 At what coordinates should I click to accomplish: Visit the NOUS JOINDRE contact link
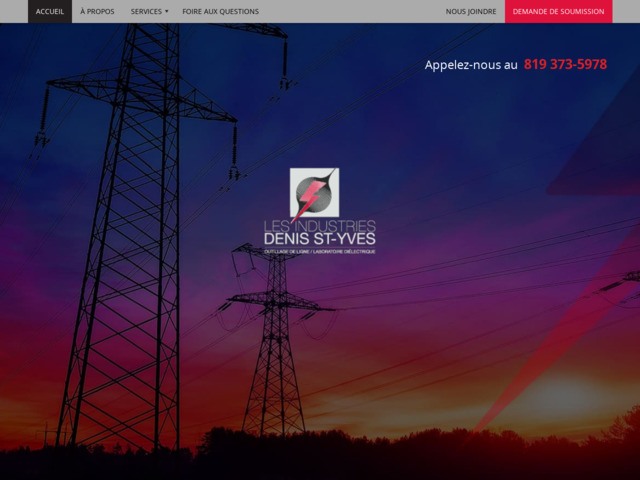click(x=471, y=12)
